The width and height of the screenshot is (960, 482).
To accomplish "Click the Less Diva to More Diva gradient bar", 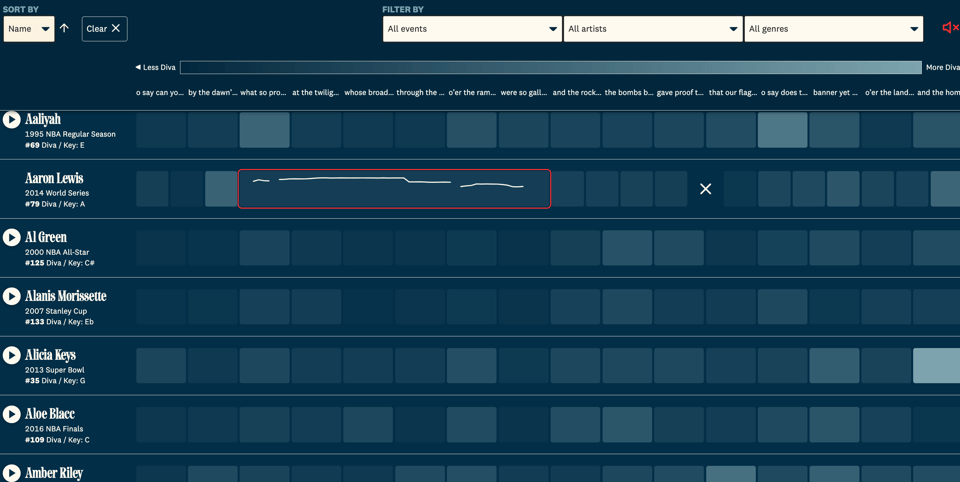I will tap(550, 67).
